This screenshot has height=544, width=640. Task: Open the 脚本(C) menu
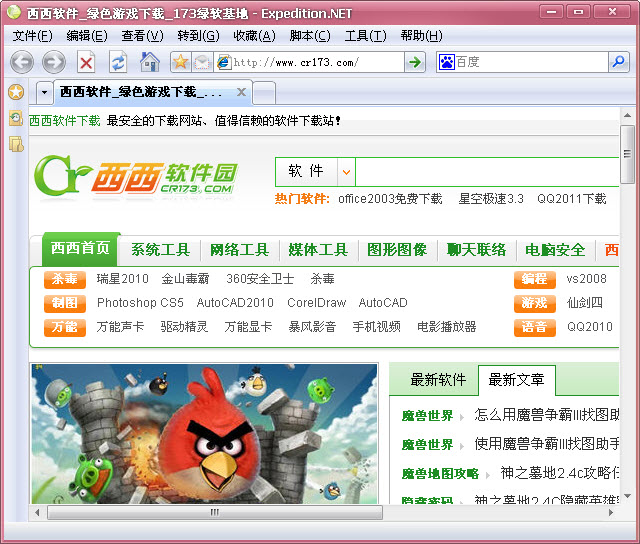(x=310, y=36)
